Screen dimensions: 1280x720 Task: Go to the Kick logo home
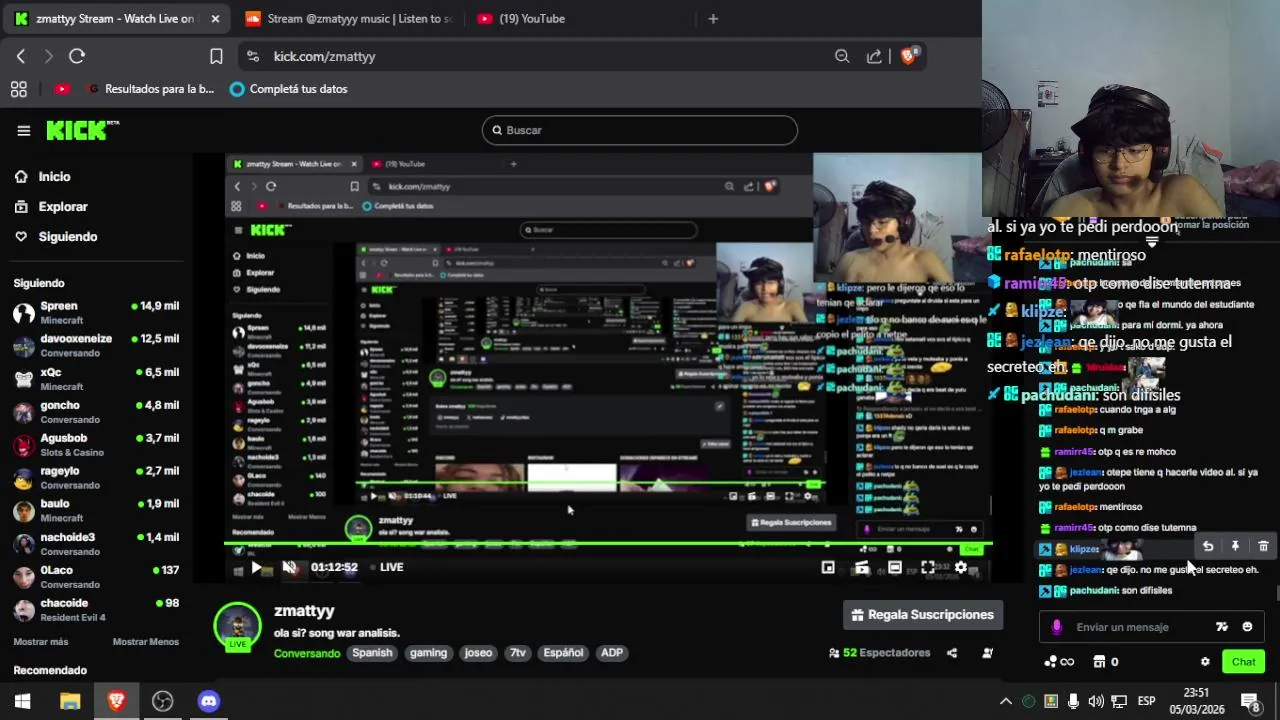pos(82,130)
